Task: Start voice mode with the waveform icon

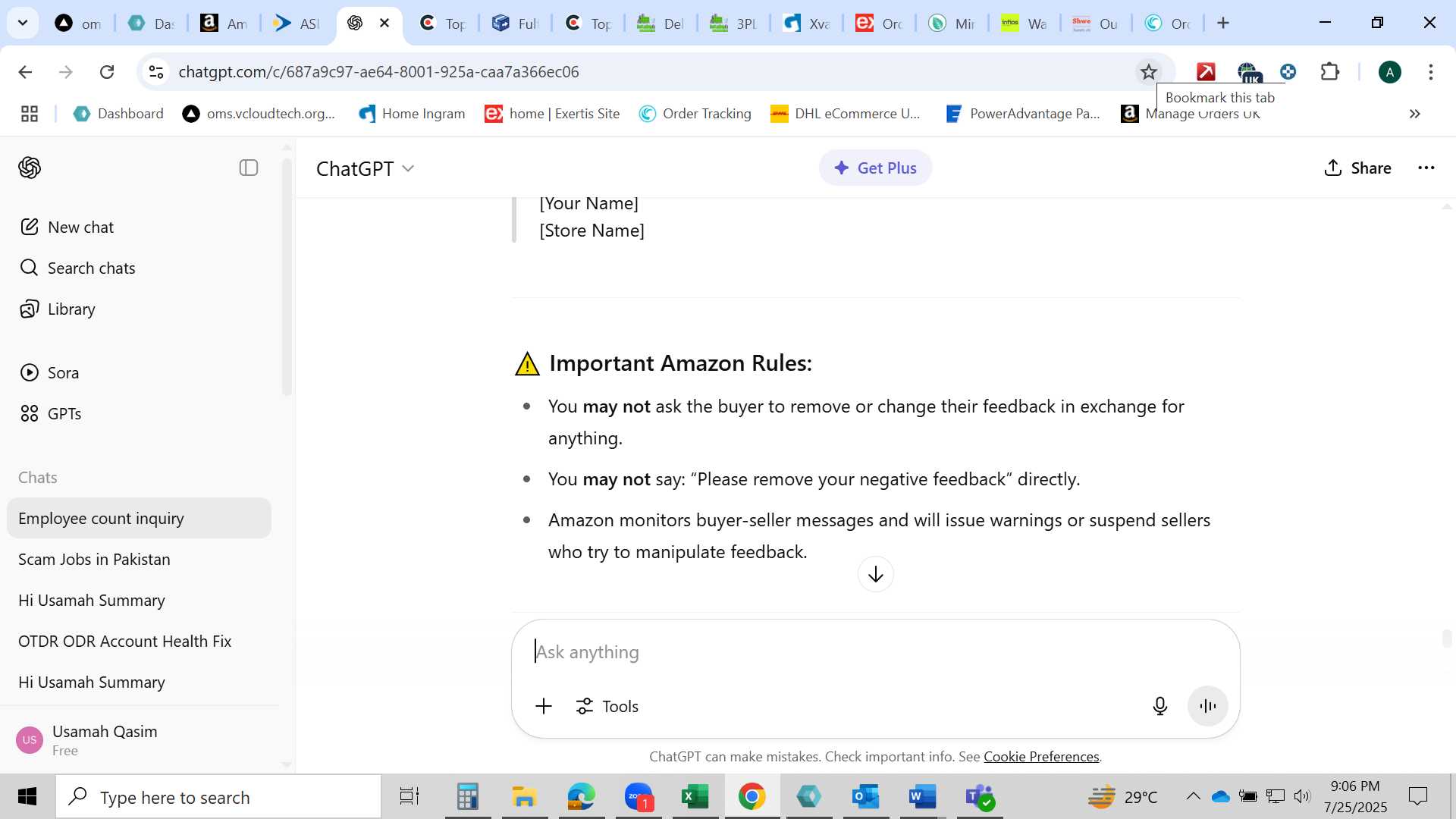Action: tap(1208, 706)
